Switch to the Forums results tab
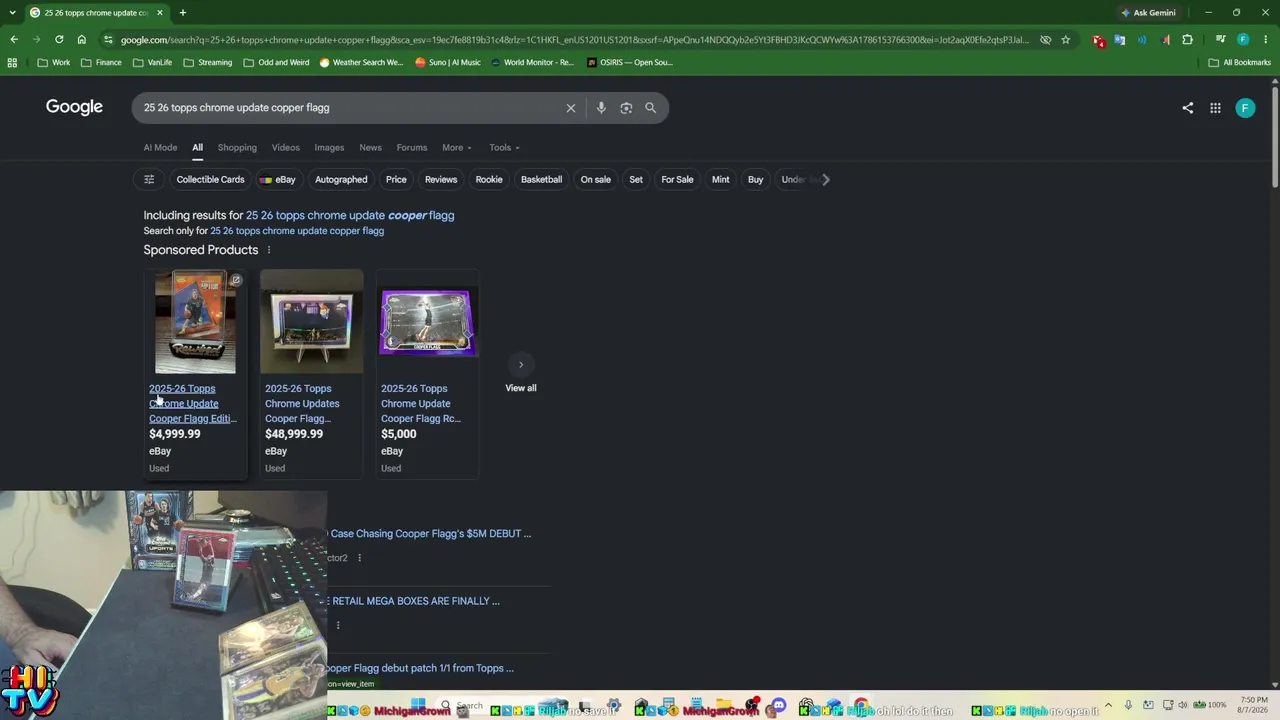This screenshot has height=720, width=1280. pos(412,148)
